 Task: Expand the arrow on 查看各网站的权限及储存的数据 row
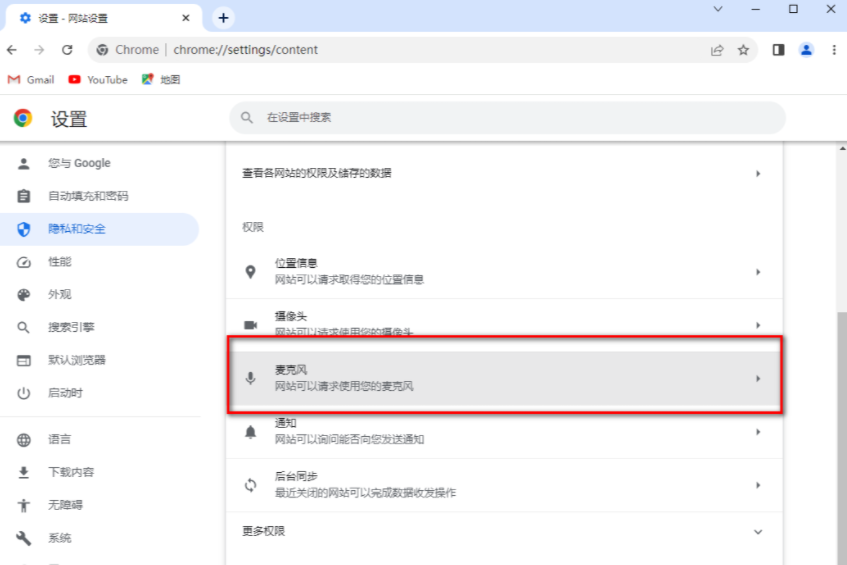(x=758, y=173)
